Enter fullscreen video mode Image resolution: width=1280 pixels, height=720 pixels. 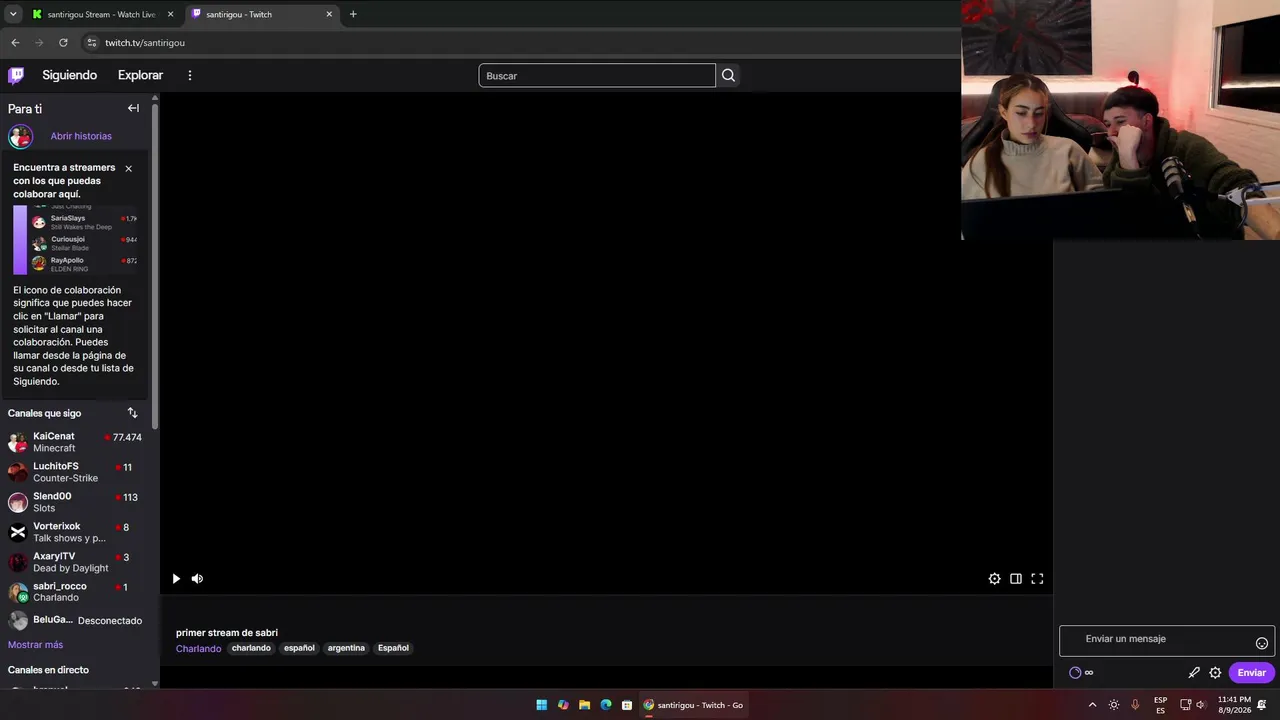[1037, 578]
